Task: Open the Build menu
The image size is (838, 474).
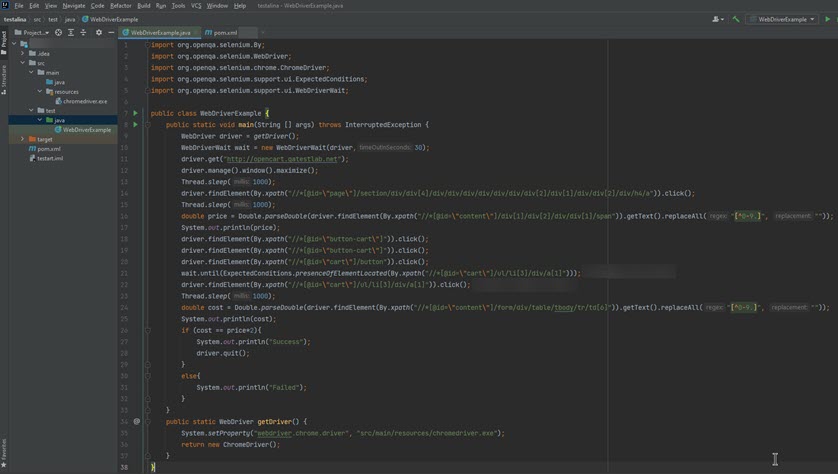Action: pos(144,6)
